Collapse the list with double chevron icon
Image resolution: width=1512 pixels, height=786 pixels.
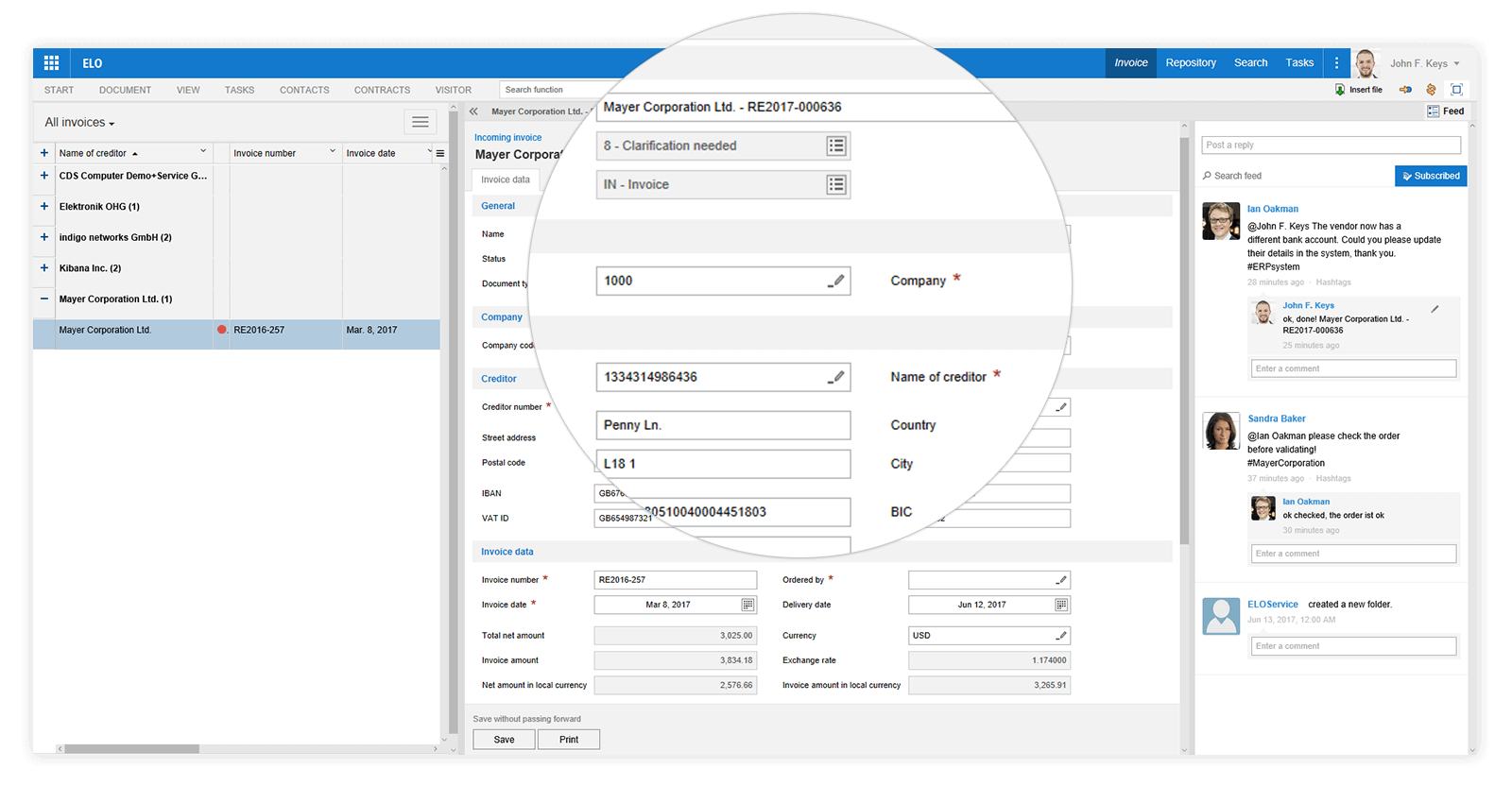[x=473, y=111]
